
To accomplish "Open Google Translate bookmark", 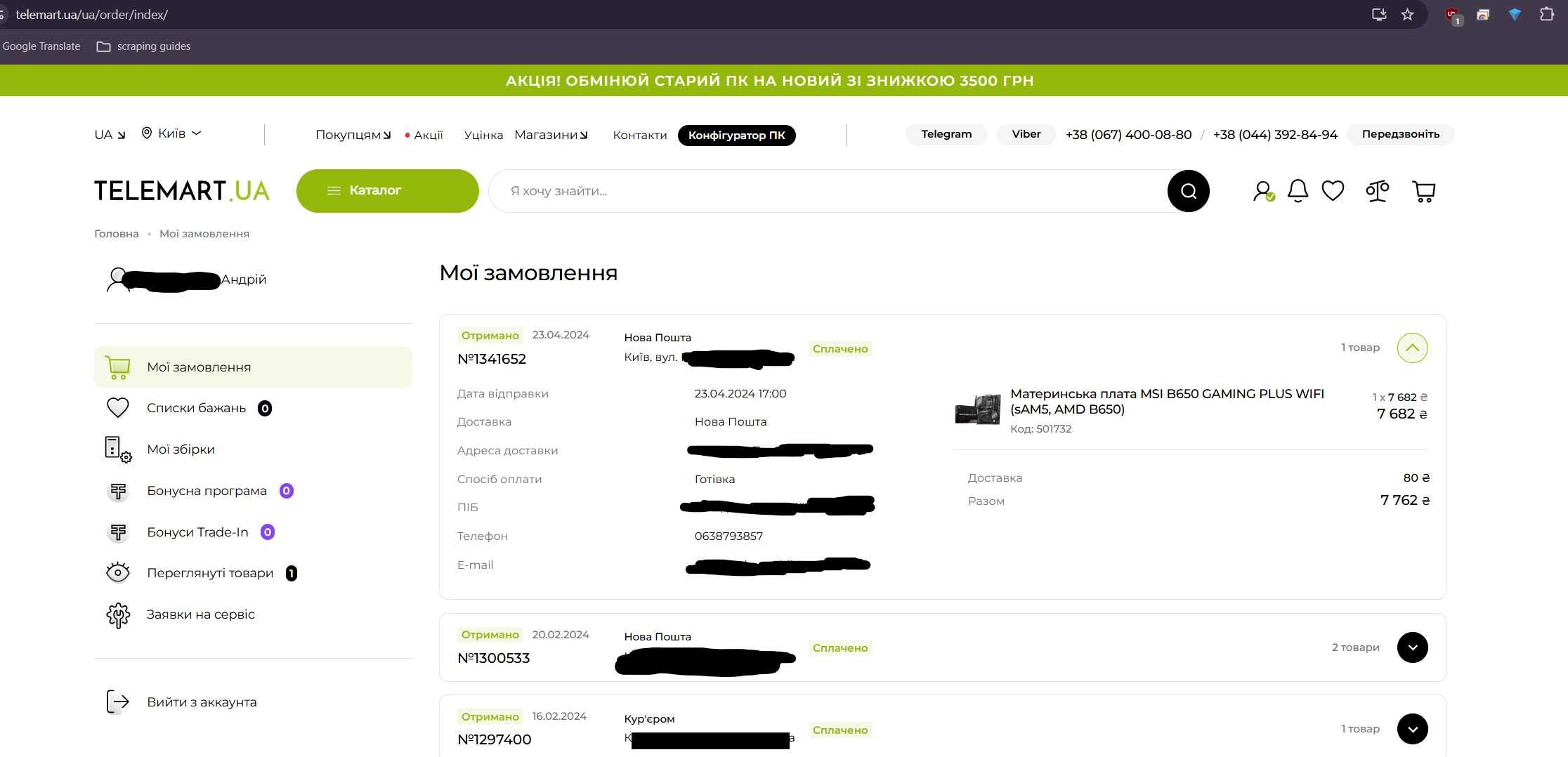I will pyautogui.click(x=41, y=46).
